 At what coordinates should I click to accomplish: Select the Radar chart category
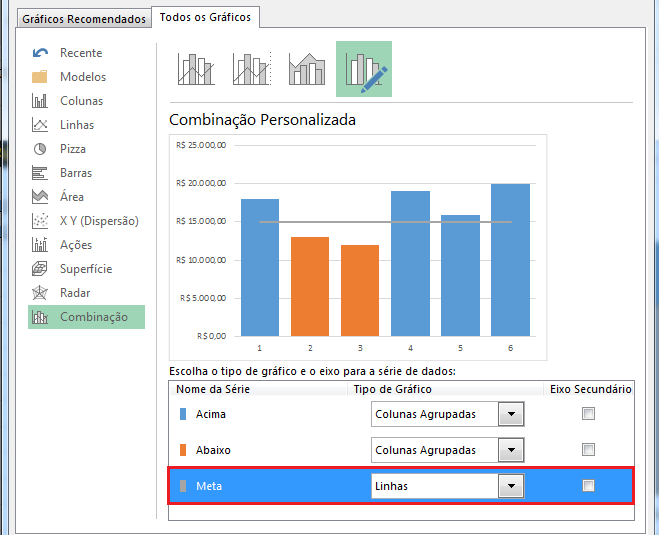[x=74, y=293]
